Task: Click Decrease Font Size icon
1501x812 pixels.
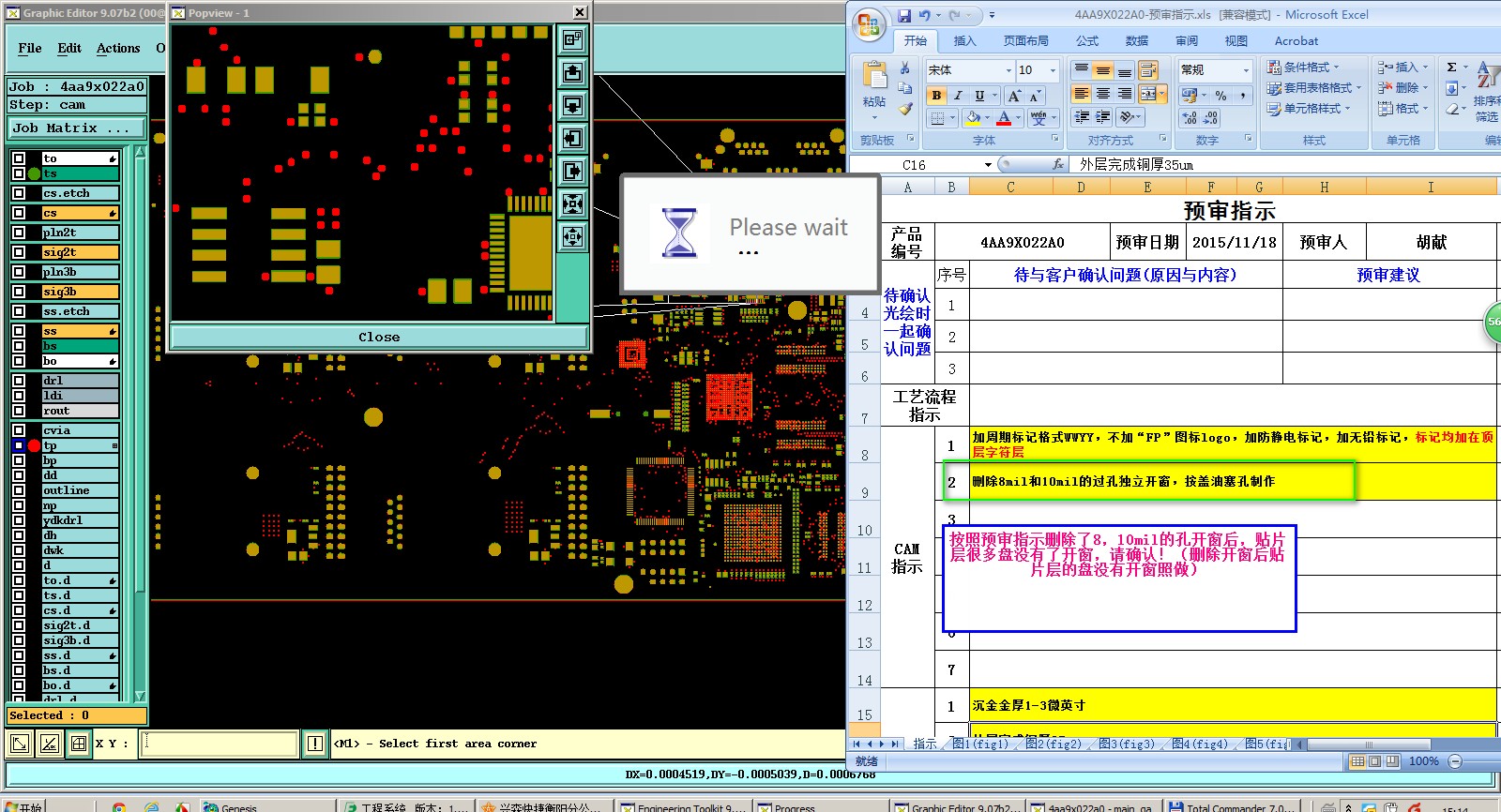Action: [1034, 96]
